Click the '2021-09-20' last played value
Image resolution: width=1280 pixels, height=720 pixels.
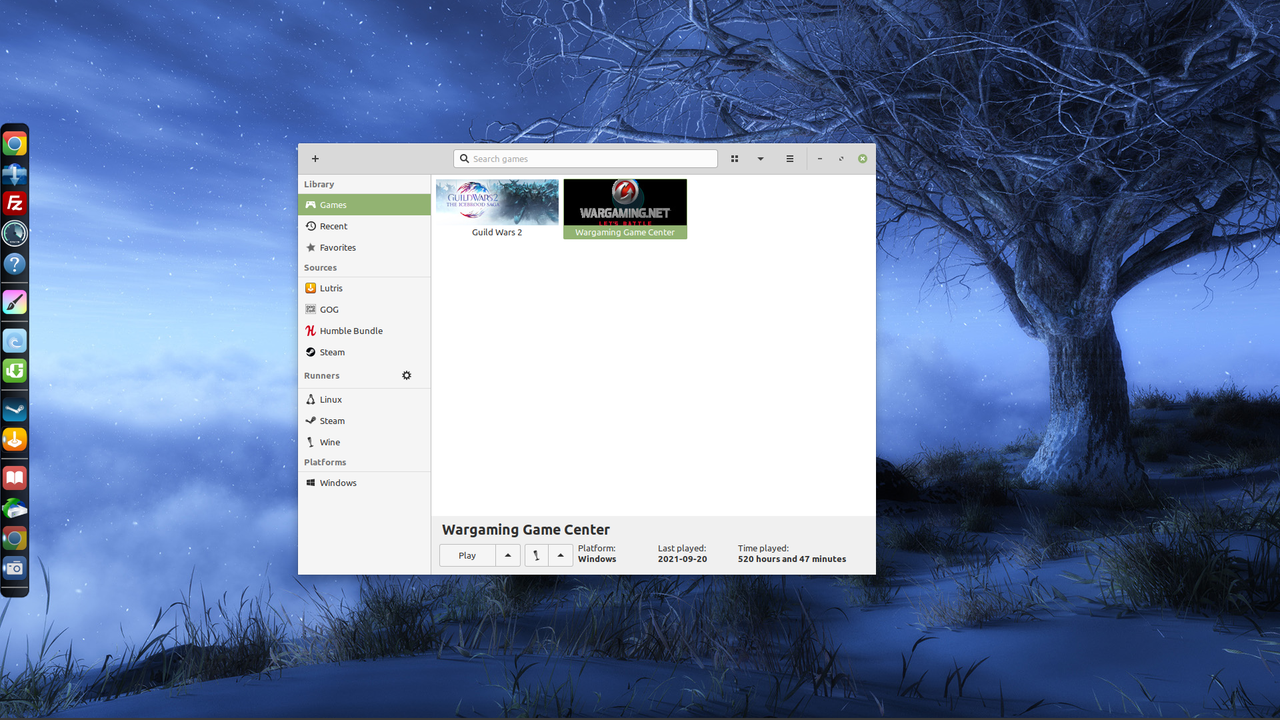[683, 559]
